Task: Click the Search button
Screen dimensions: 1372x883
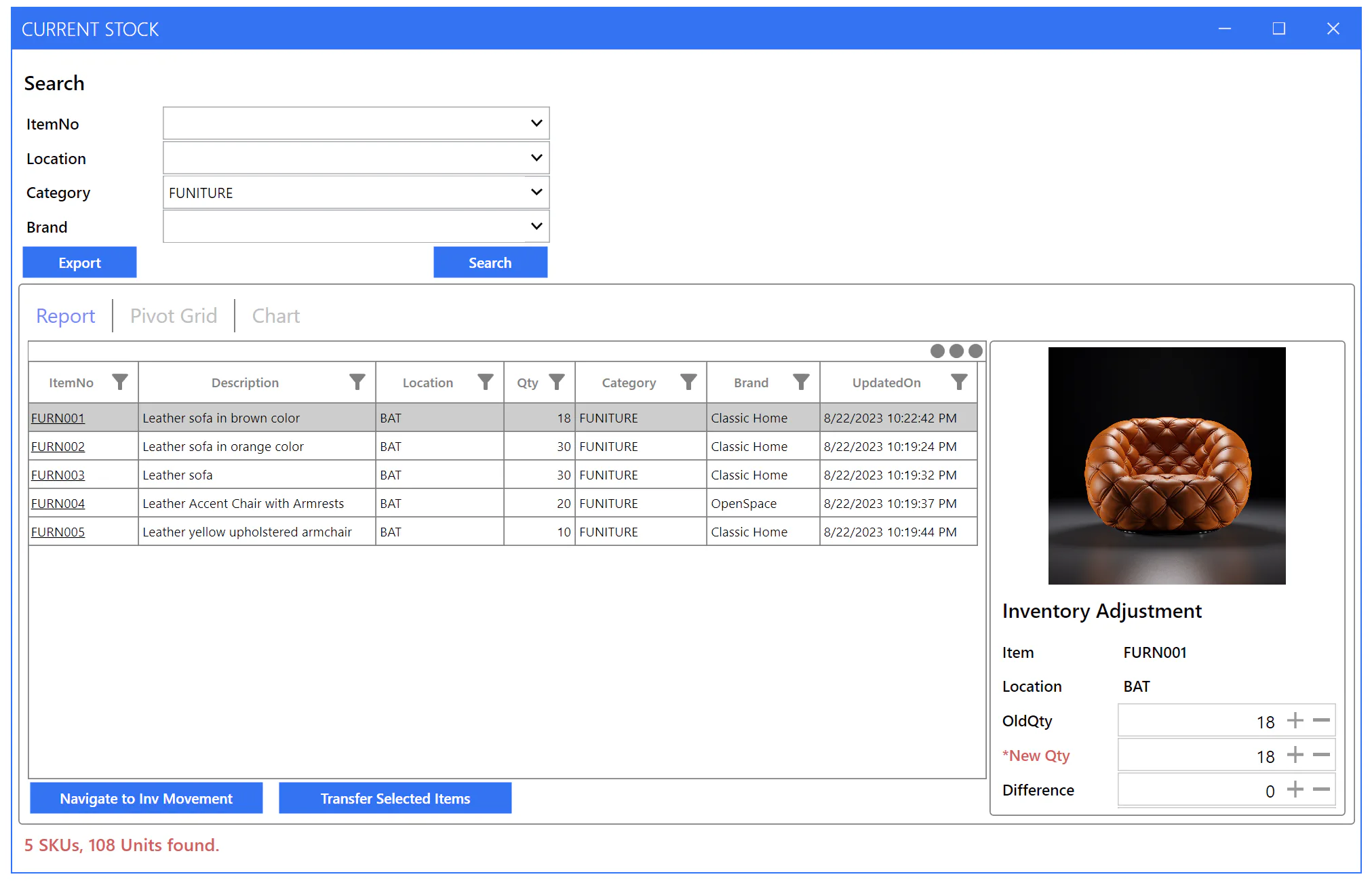Action: [490, 262]
